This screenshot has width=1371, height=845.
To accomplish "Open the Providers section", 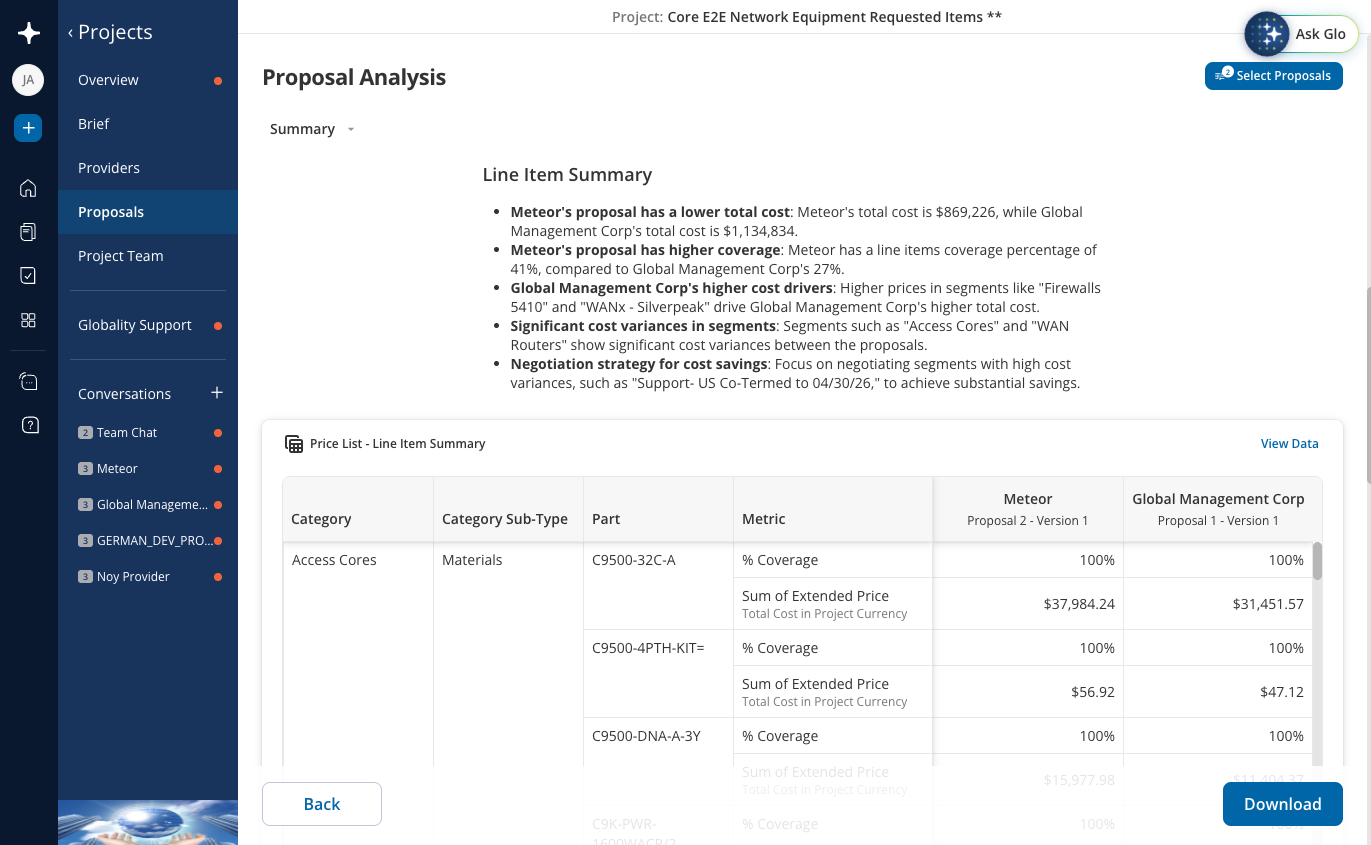I will tap(148, 168).
